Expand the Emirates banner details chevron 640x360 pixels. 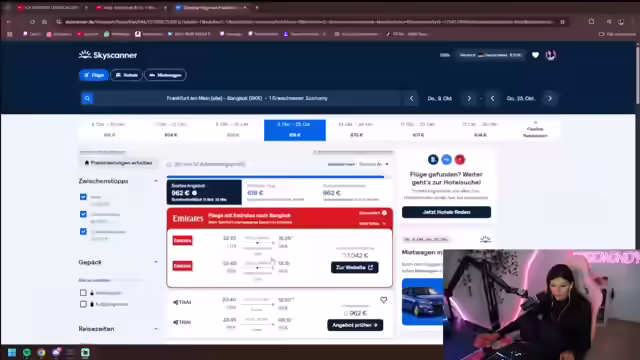(x=384, y=224)
